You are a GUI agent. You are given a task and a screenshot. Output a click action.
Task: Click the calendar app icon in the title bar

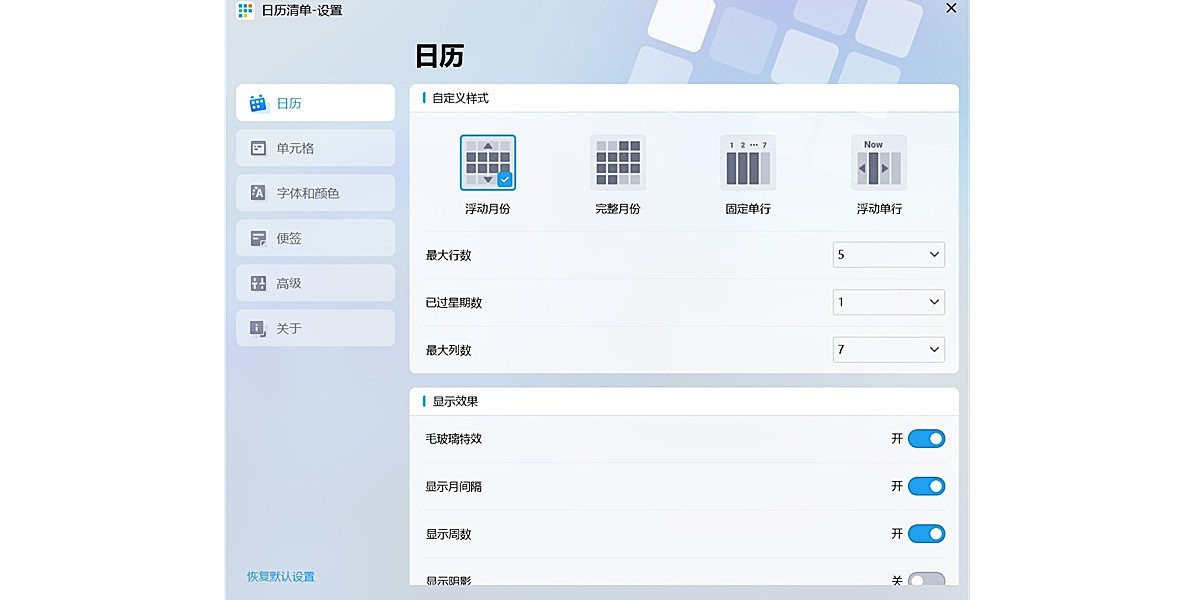click(x=243, y=11)
